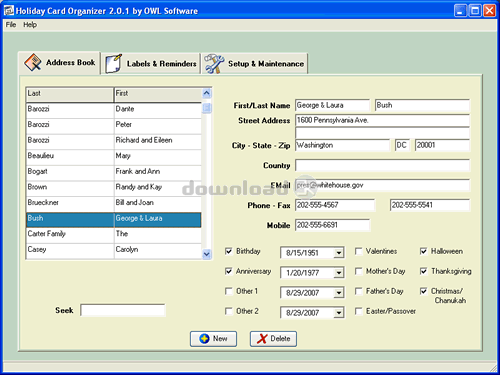Click the wrench icon for Setup & Maintenance
This screenshot has height=375, width=500.
[x=214, y=63]
